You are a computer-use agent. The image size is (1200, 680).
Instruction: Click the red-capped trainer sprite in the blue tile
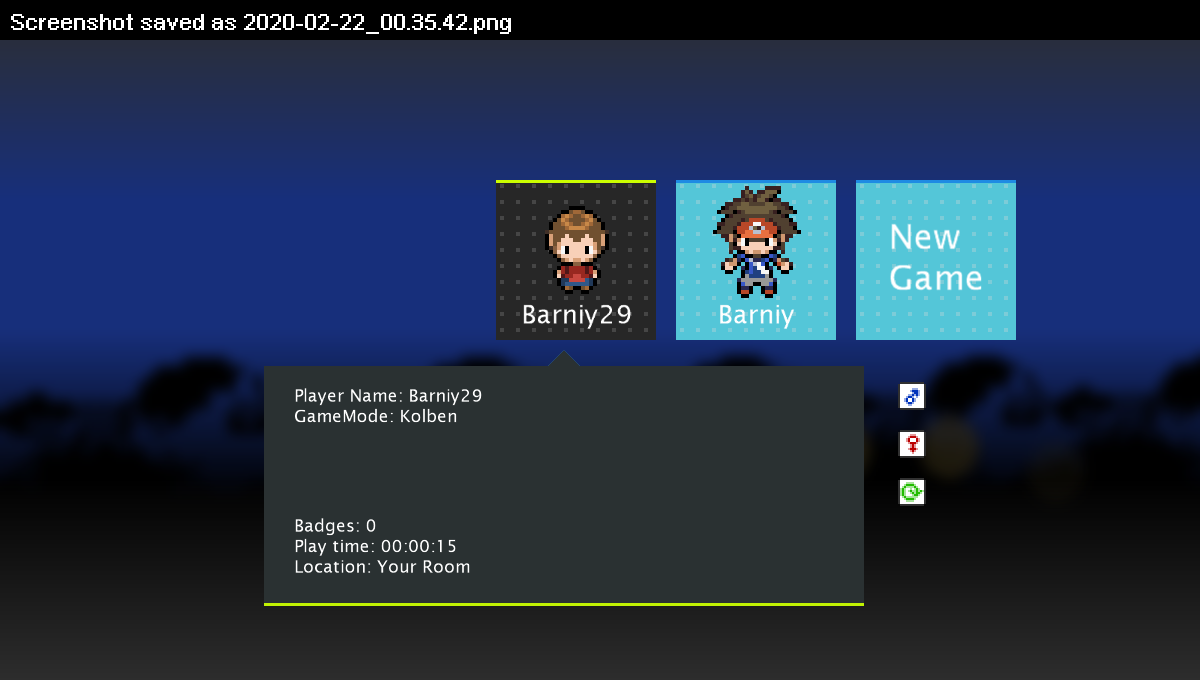756,242
